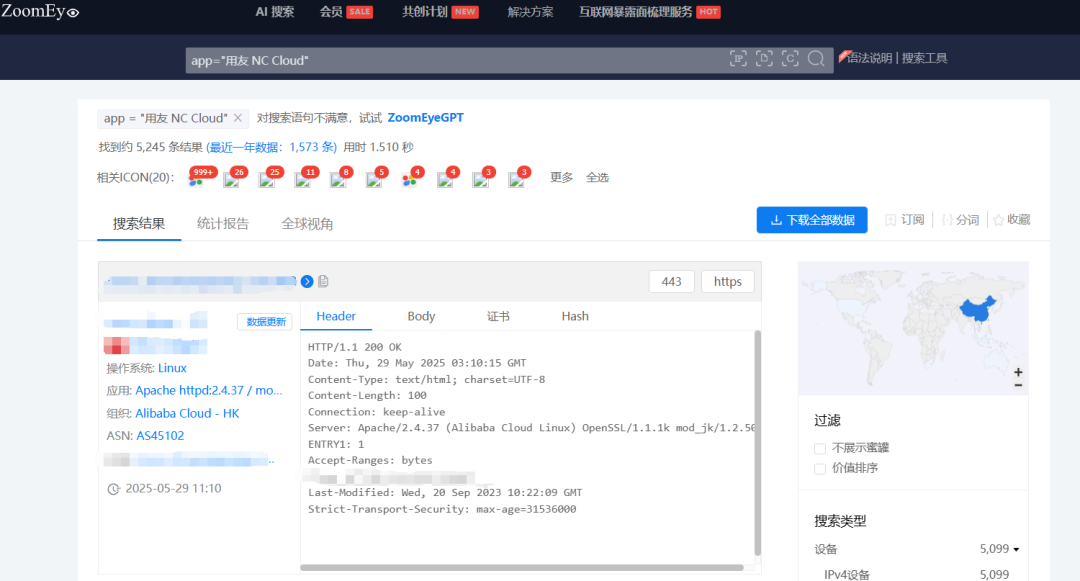Select the IP search icon in search bar
1080x581 pixels.
coord(738,59)
